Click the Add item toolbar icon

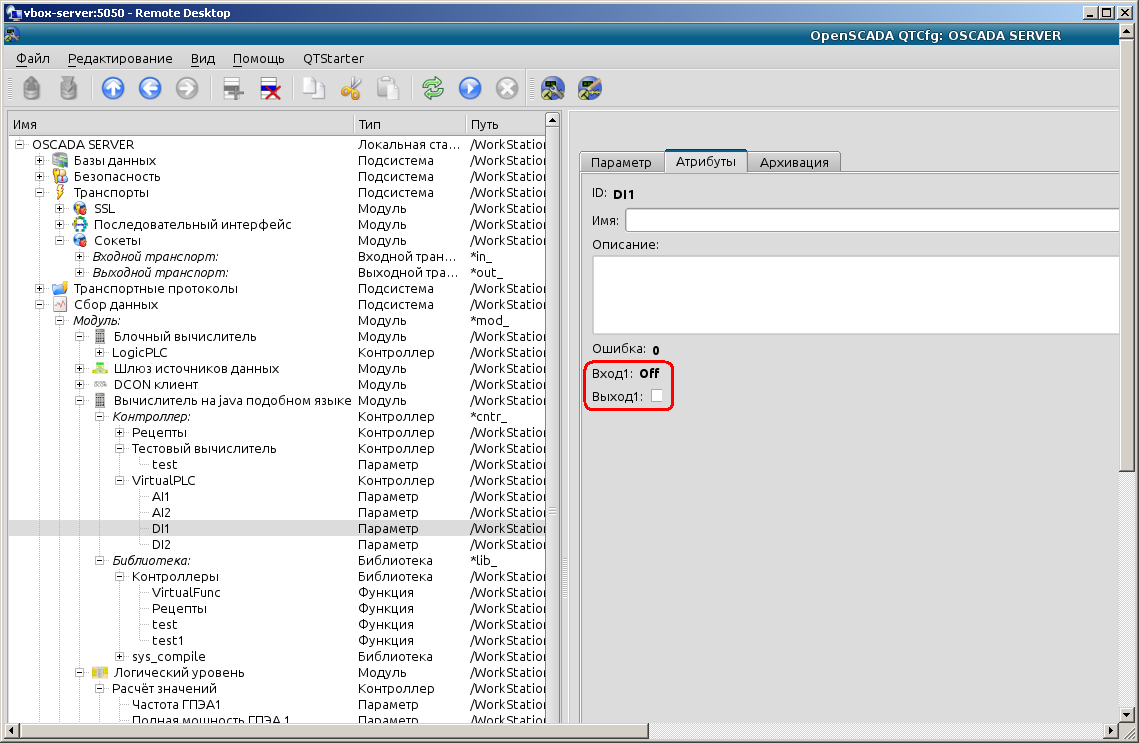tap(233, 89)
